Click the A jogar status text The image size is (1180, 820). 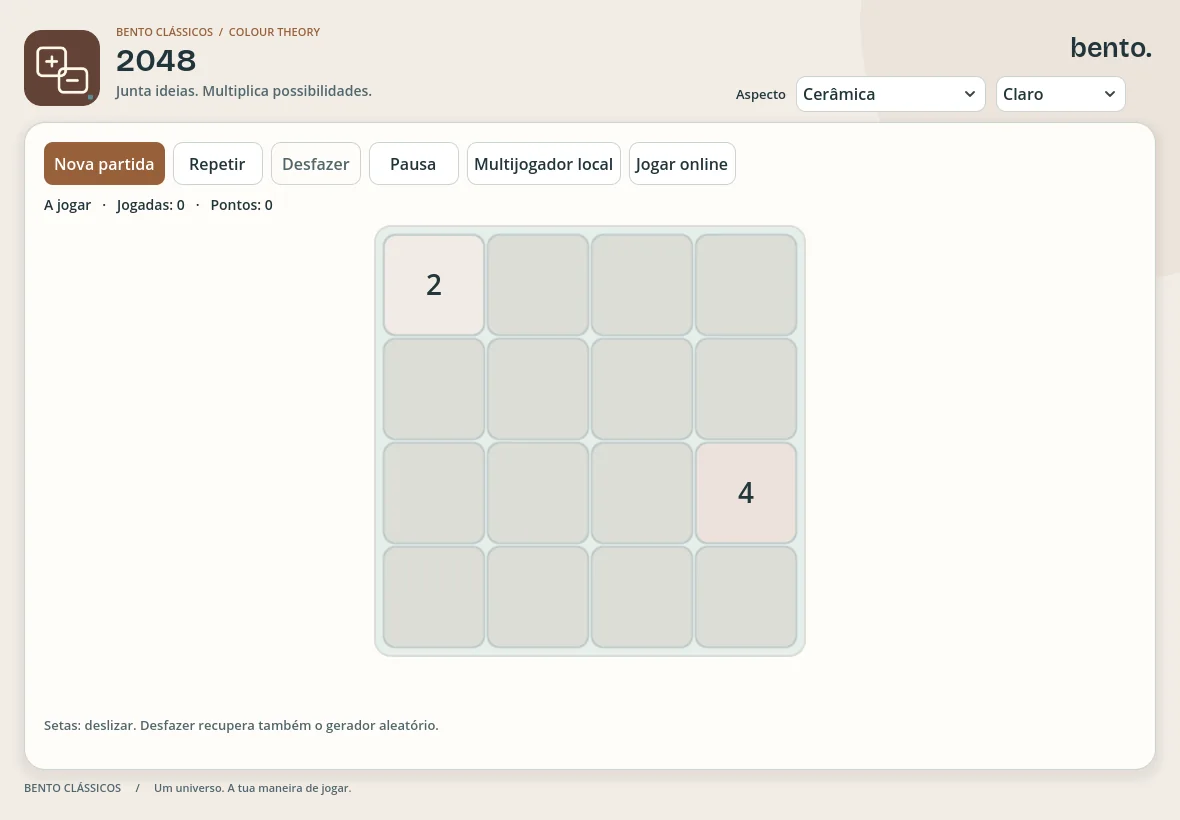tap(67, 205)
